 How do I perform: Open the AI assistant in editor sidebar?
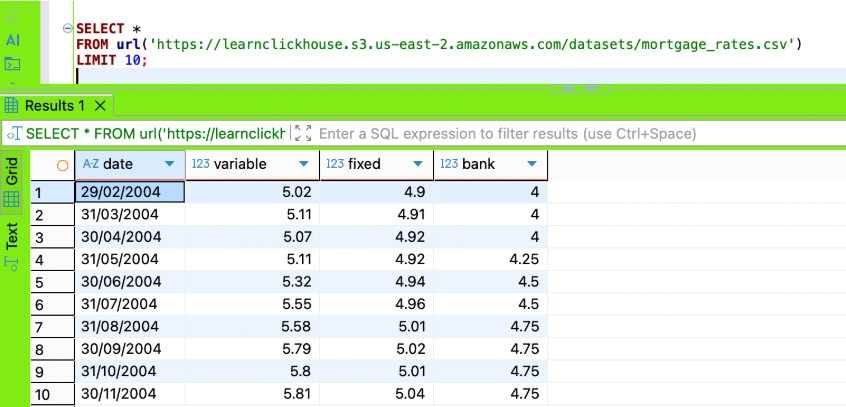[13, 41]
